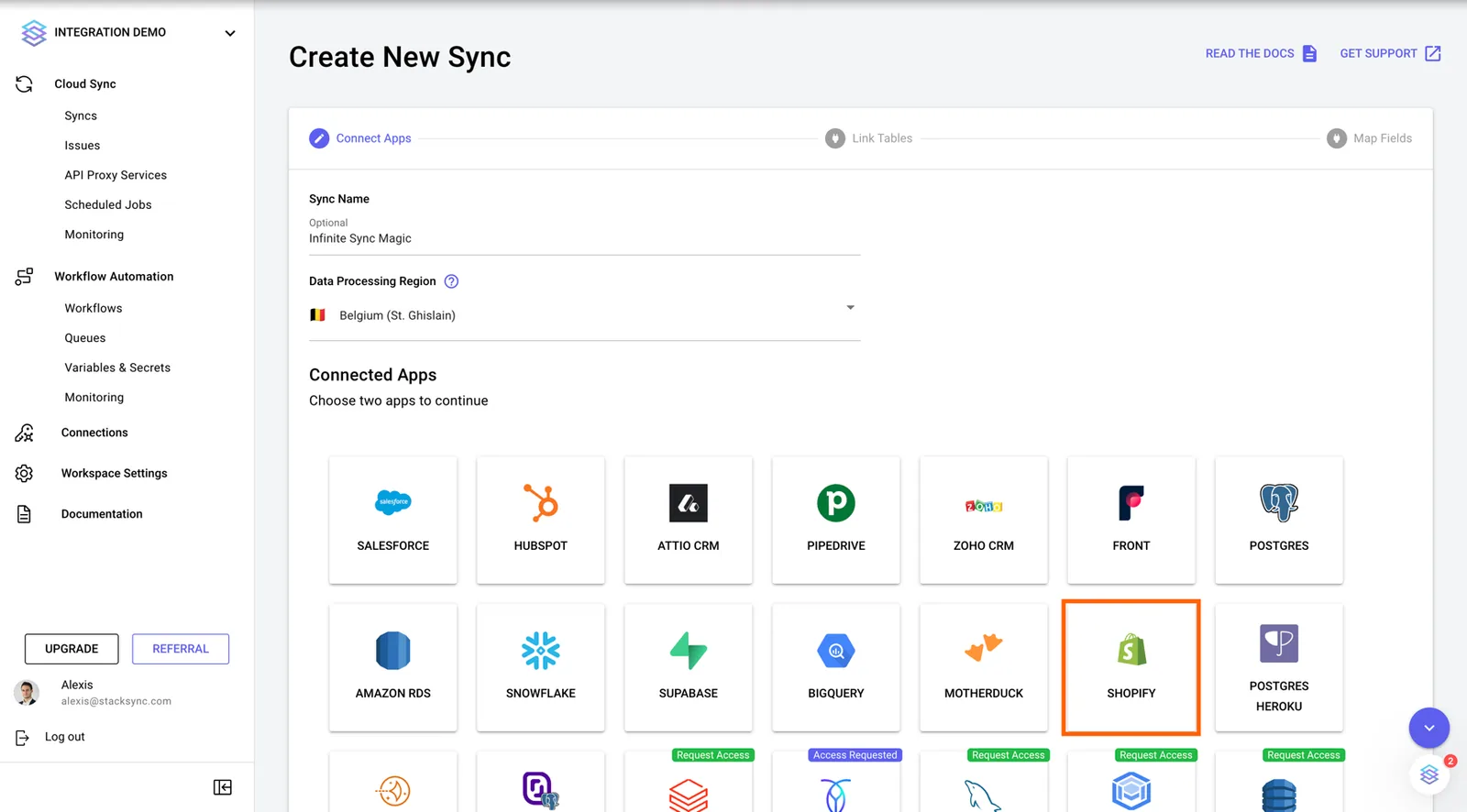Open the Stacksync chat widget icon
Screen dimensions: 1467x812
click(x=1429, y=775)
